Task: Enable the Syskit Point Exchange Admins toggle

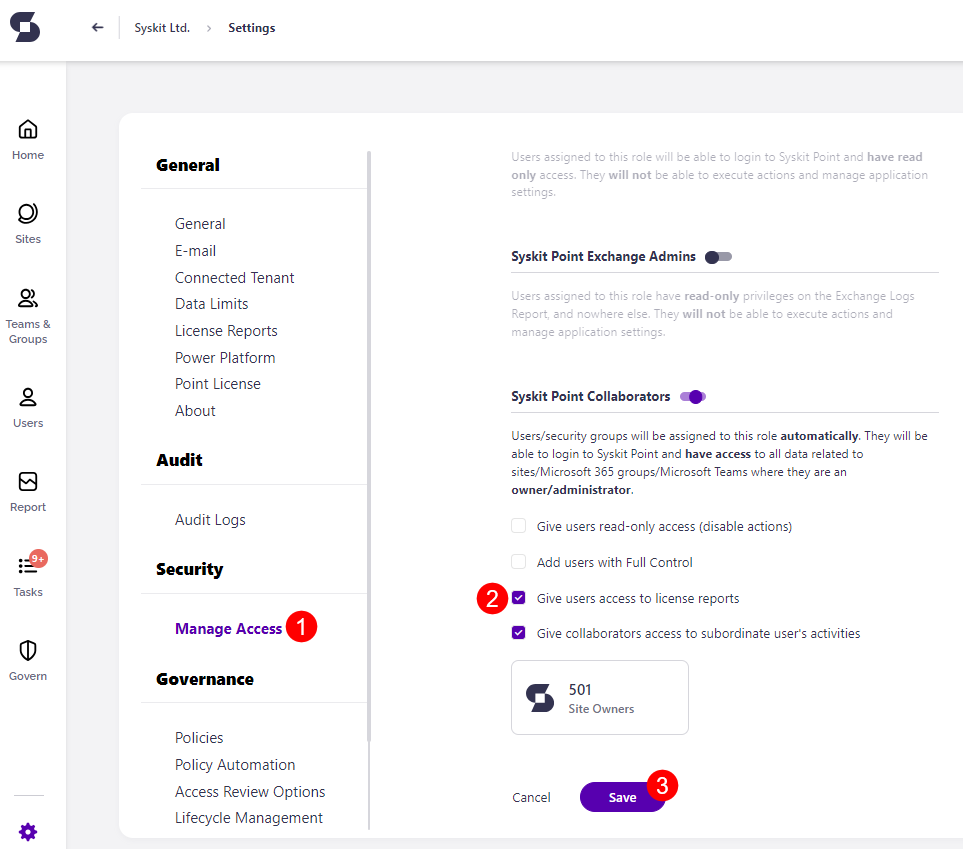Action: click(717, 256)
